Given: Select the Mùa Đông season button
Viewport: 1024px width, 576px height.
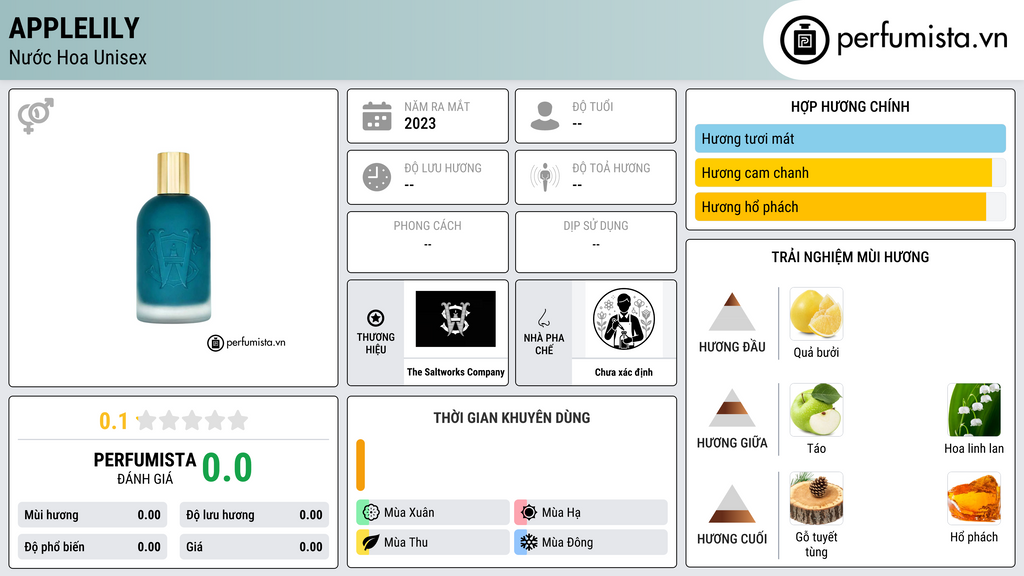Looking at the screenshot, I should coord(591,542).
